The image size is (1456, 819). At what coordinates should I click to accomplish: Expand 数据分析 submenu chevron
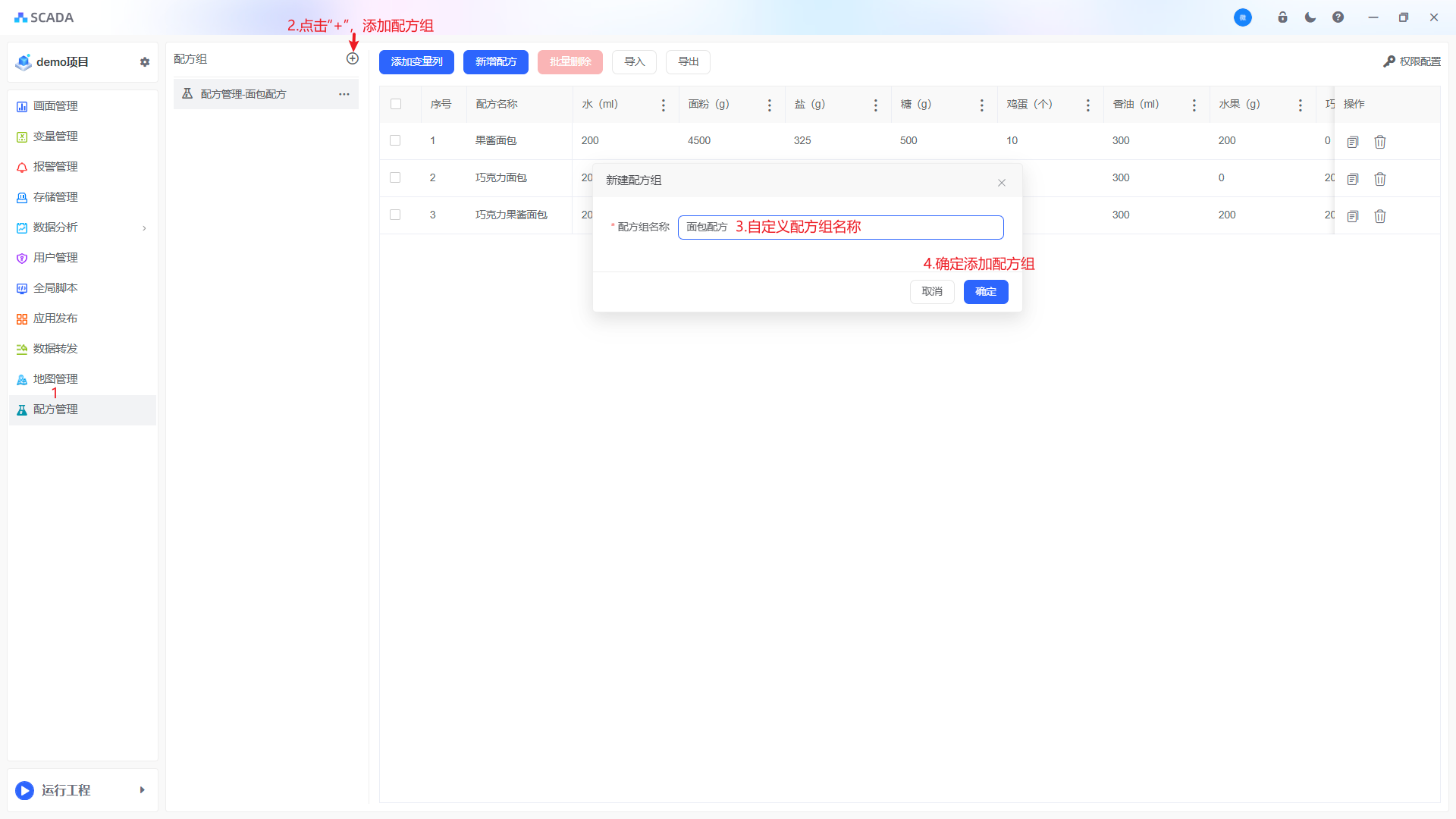(x=144, y=227)
